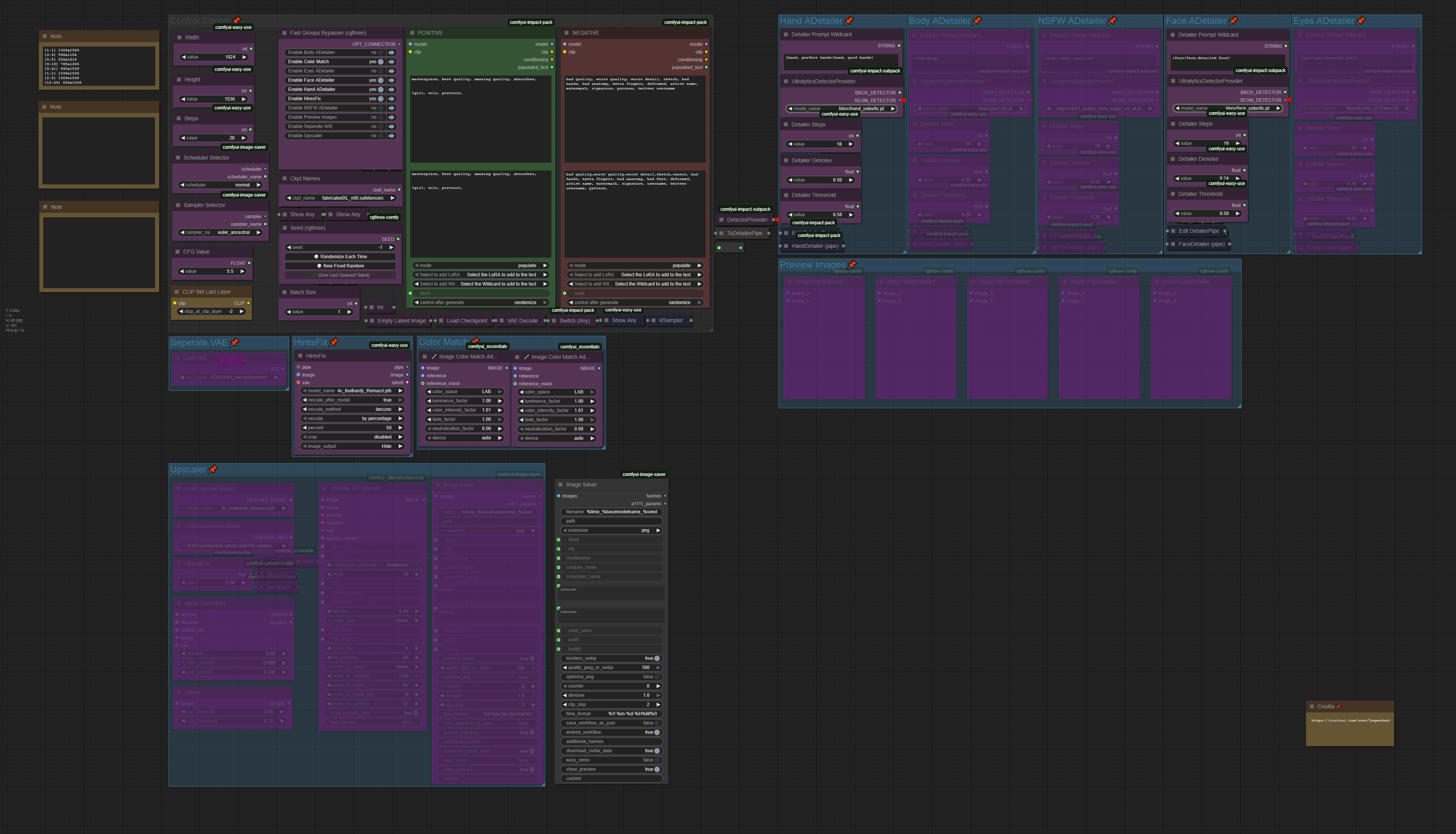Viewport: 1456px width, 834px height.
Task: Toggle Enable Color Match switch
Action: (x=380, y=62)
